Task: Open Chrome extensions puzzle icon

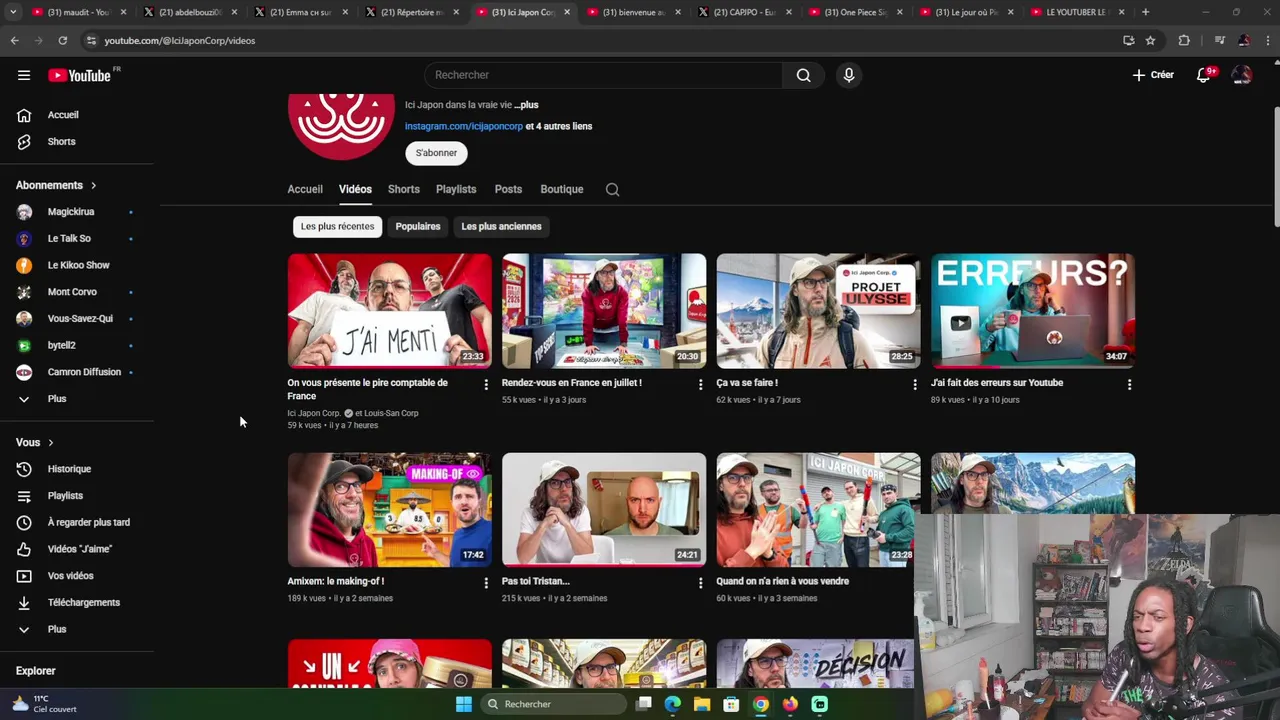Action: tap(1184, 40)
